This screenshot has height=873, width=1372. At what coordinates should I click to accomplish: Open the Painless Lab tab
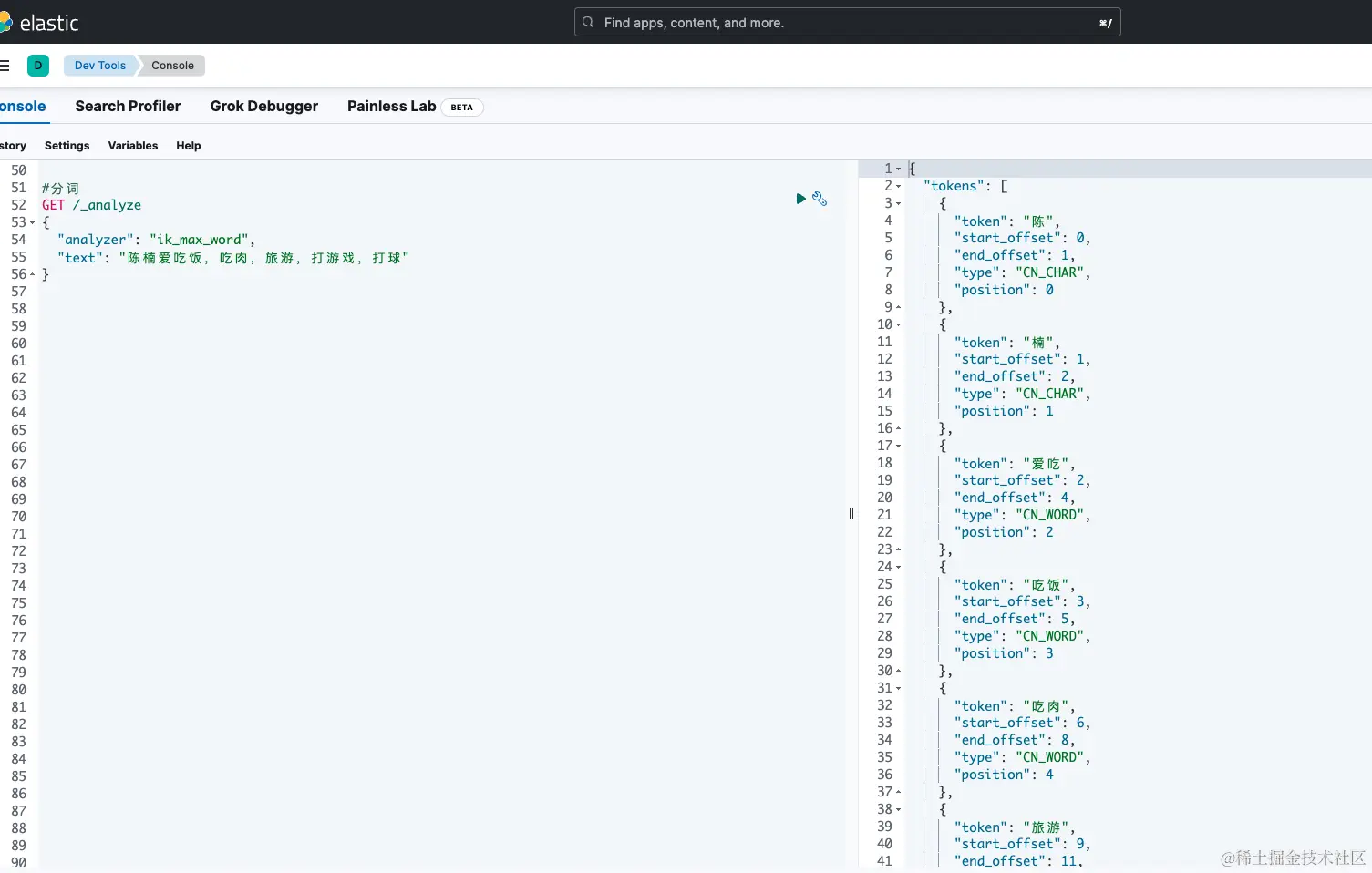click(392, 107)
